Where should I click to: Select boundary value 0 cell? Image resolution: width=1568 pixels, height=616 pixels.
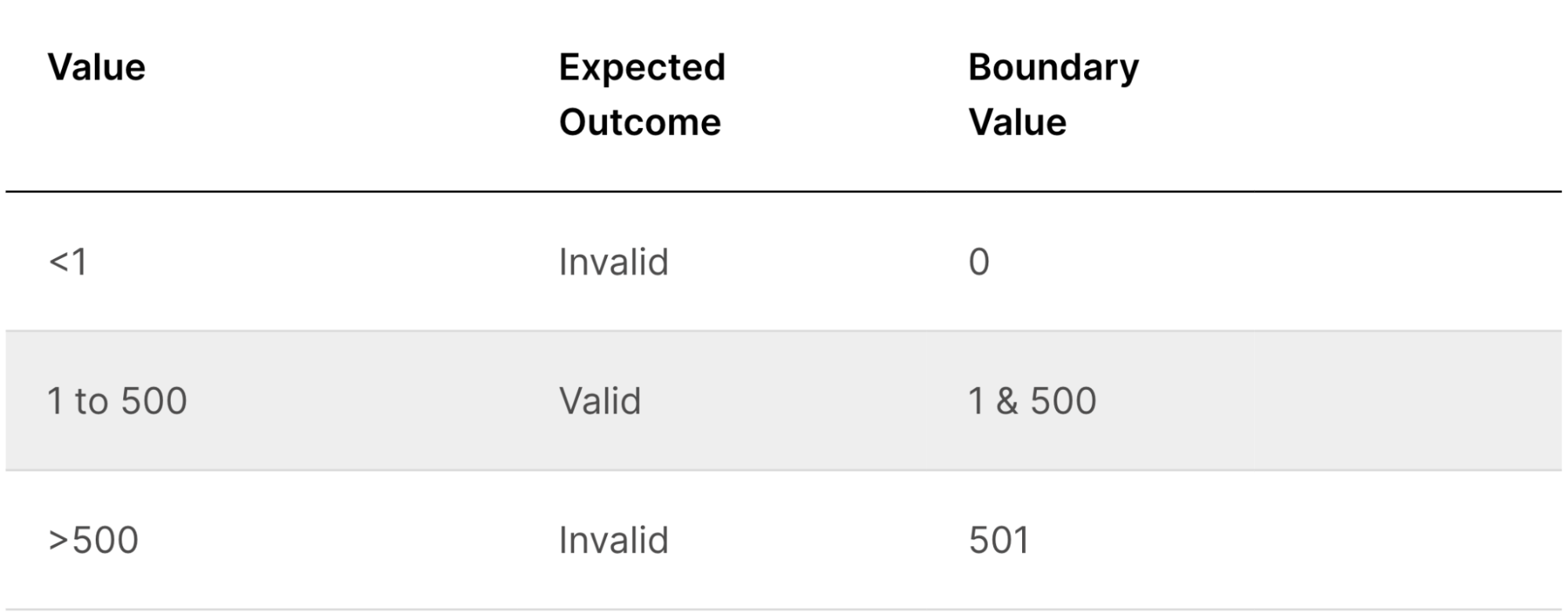(x=979, y=261)
